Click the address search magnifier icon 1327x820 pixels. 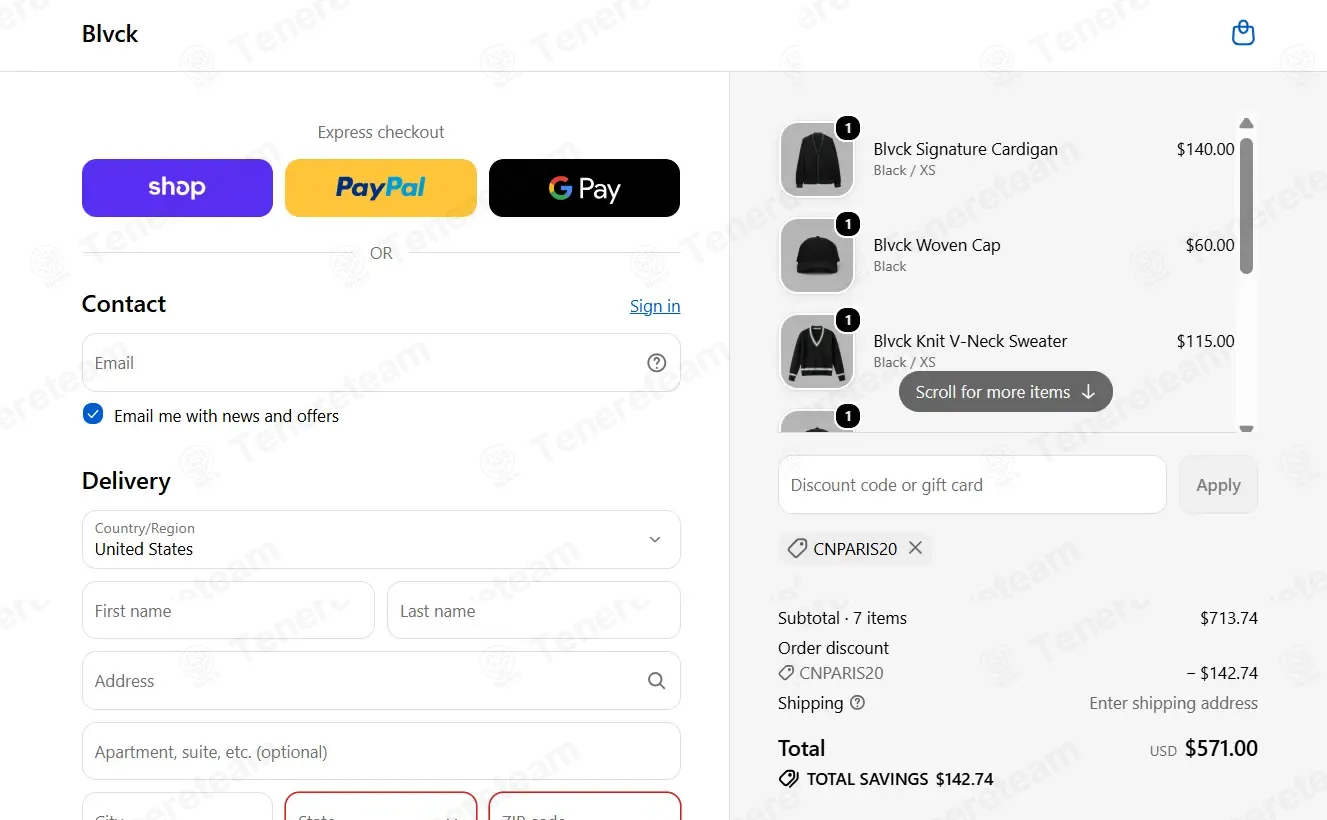click(656, 681)
